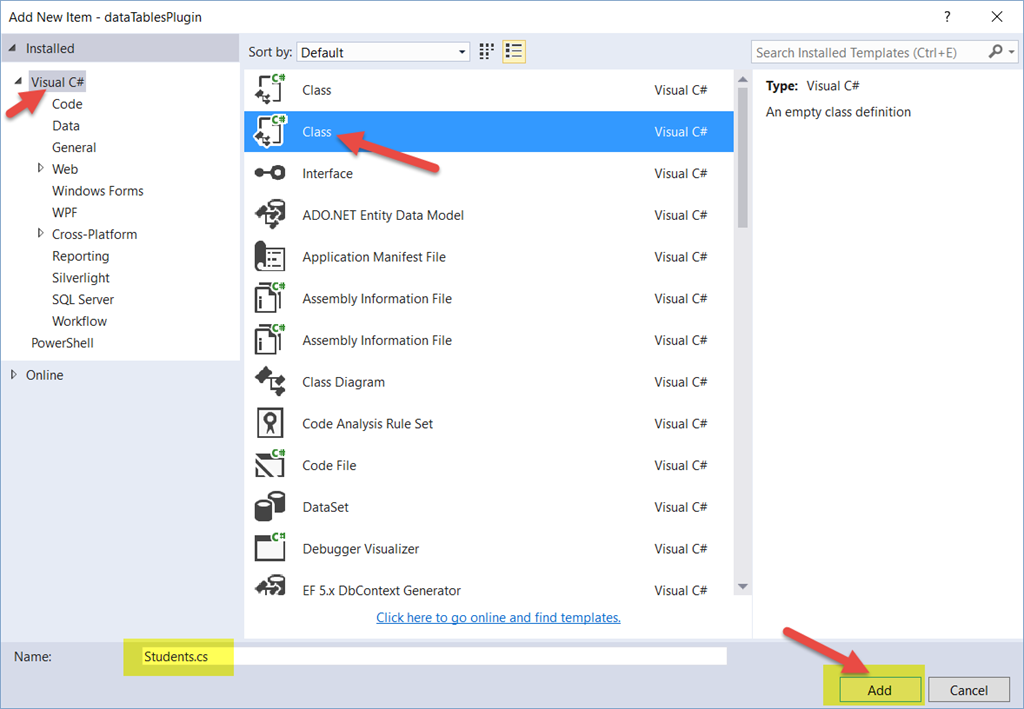Open the search options dropdown arrow
The height and width of the screenshot is (709, 1024).
(1012, 52)
